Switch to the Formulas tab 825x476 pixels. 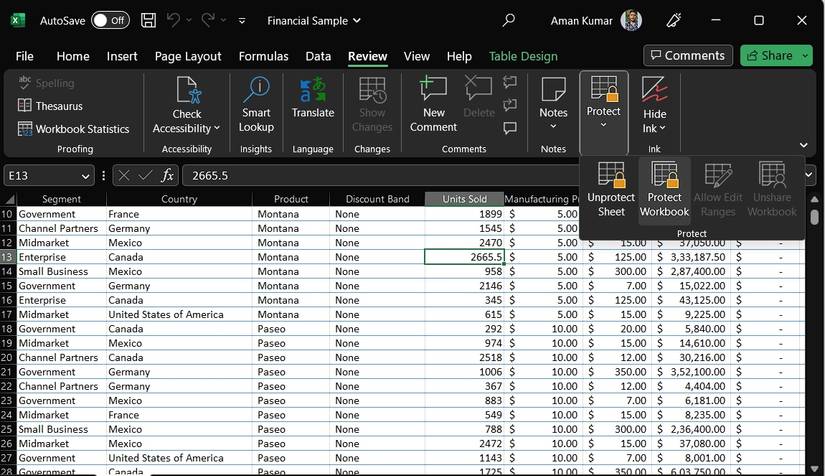pos(263,56)
